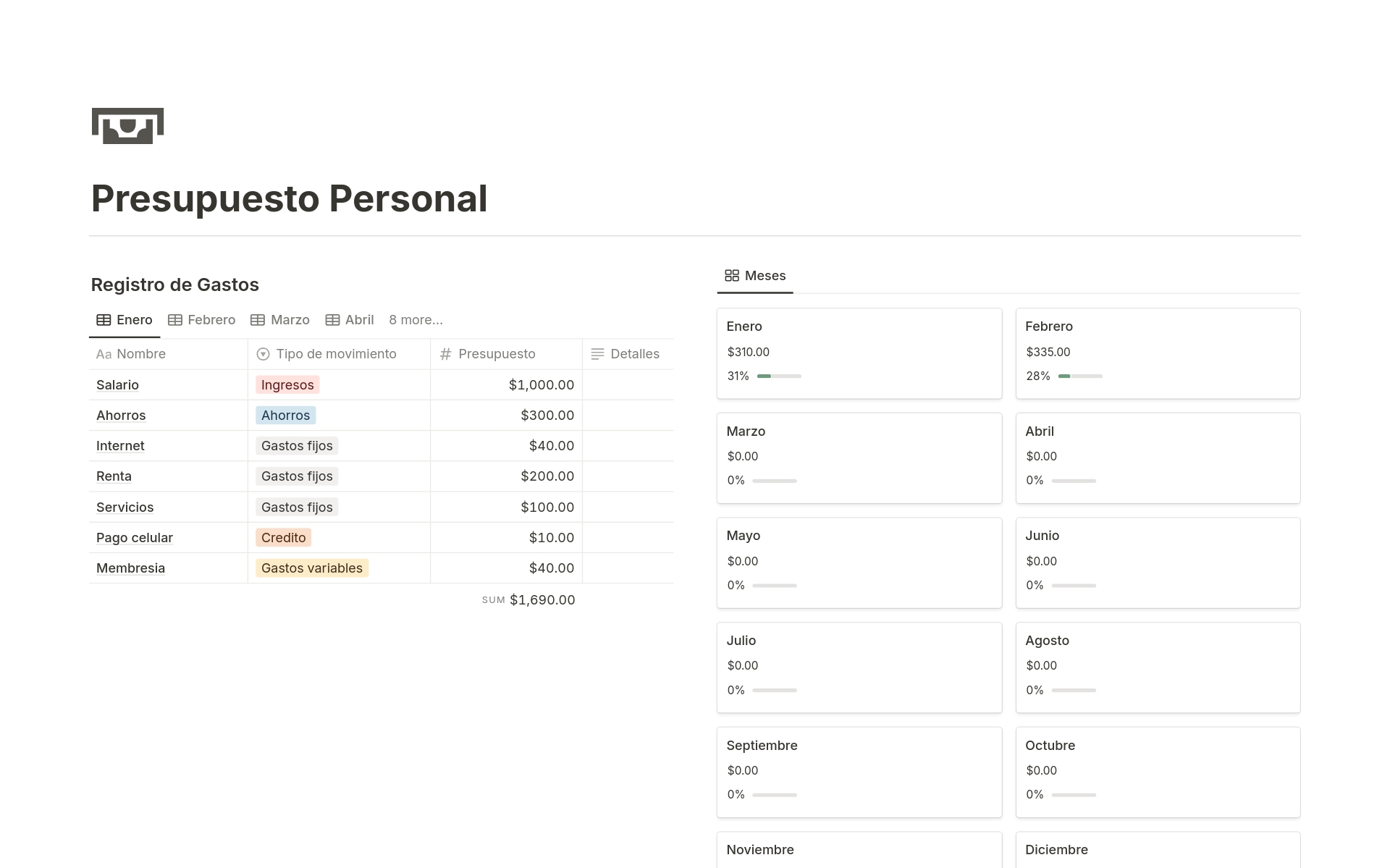Image resolution: width=1390 pixels, height=868 pixels.
Task: Click the gallery icon beside Meses
Action: pos(731,275)
